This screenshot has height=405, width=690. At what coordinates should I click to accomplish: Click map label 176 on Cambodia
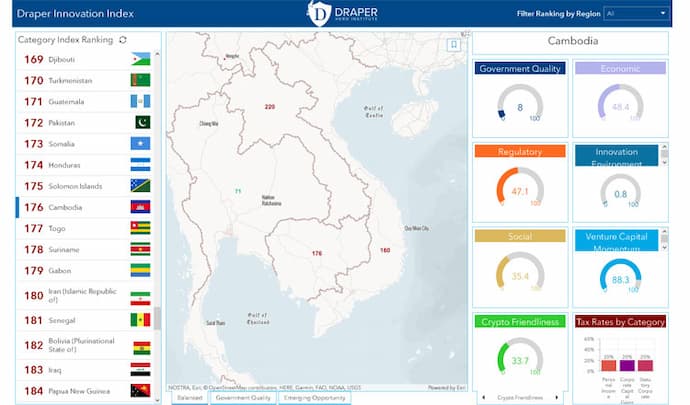(x=317, y=253)
